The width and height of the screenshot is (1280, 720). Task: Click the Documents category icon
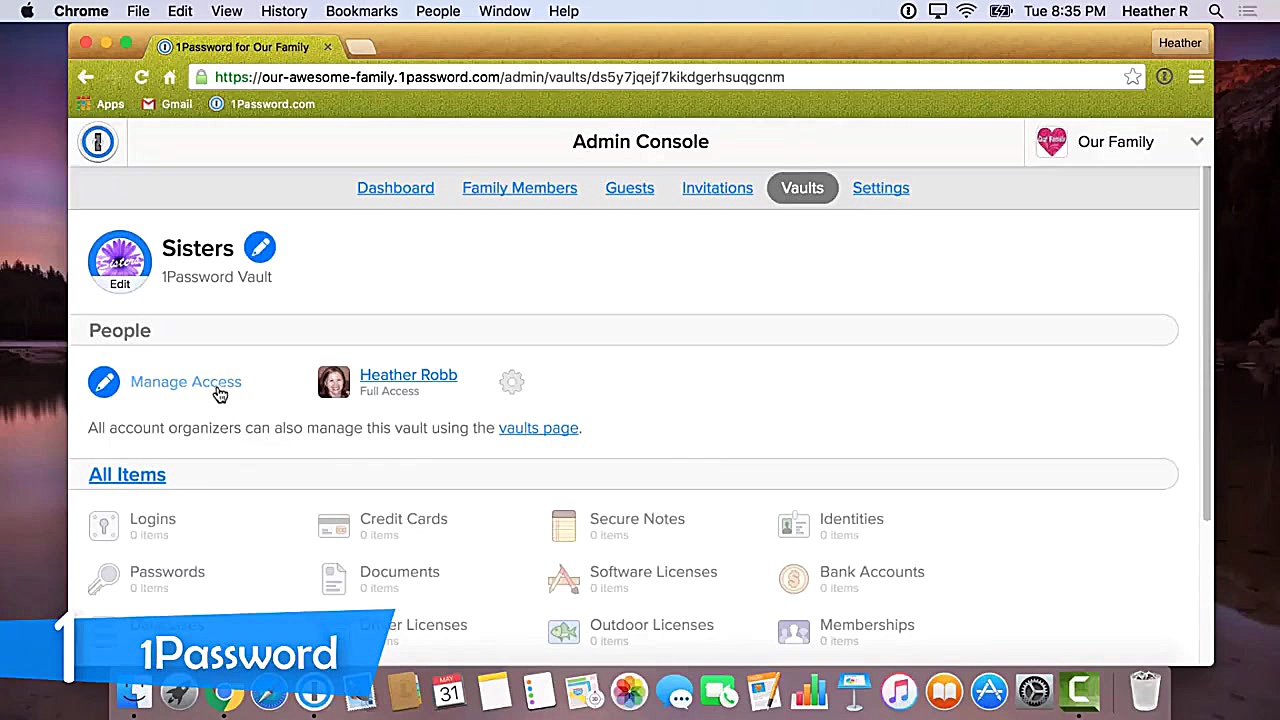click(x=333, y=578)
